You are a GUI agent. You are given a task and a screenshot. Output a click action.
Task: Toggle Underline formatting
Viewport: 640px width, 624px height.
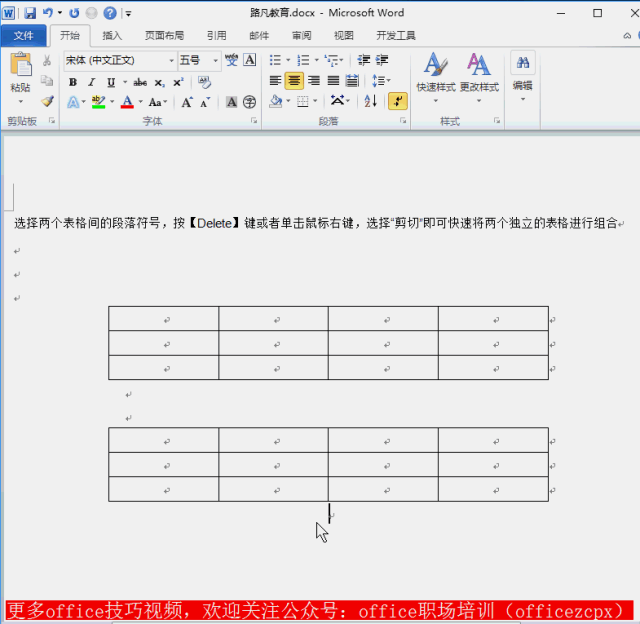111,82
